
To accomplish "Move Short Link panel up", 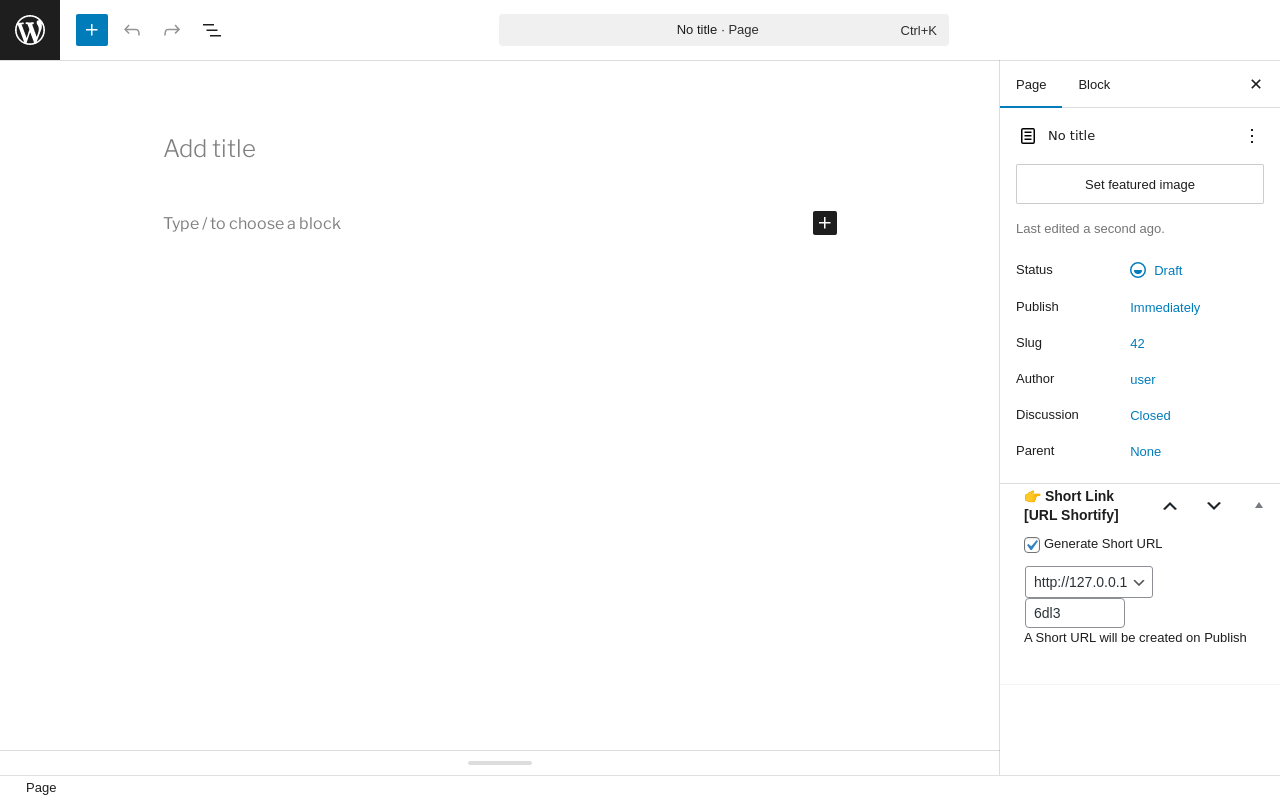I will click(x=1170, y=506).
